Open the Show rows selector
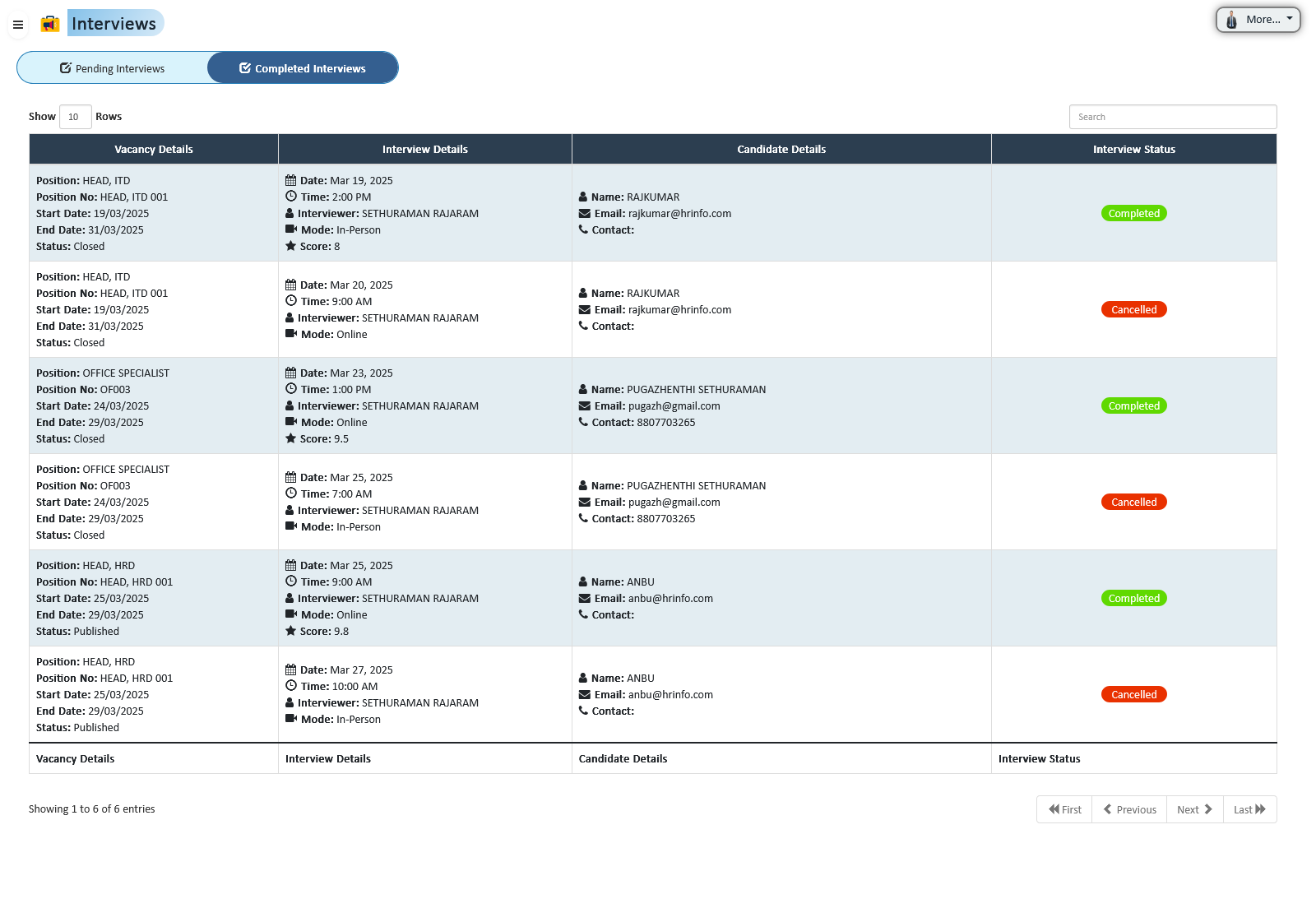The image size is (1316, 922). click(75, 116)
